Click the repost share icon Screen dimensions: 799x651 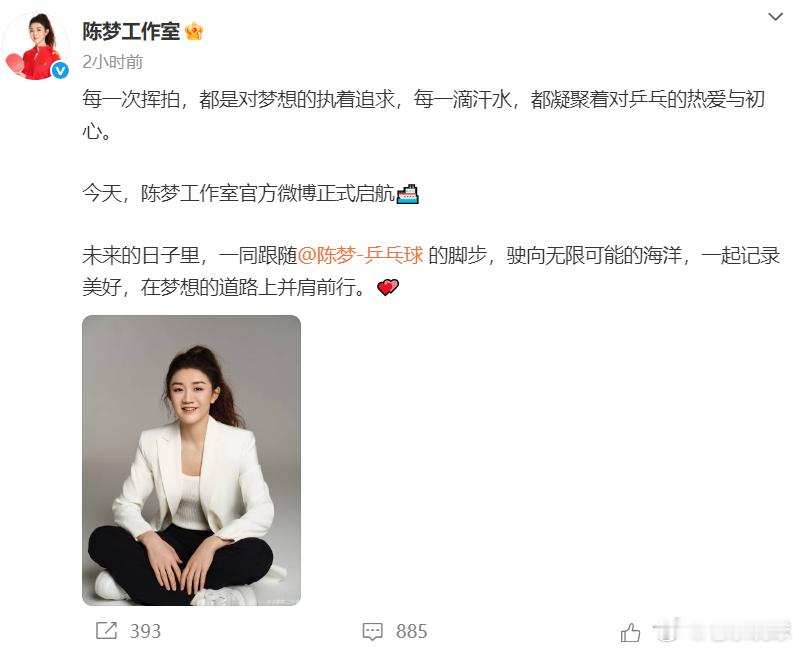106,631
